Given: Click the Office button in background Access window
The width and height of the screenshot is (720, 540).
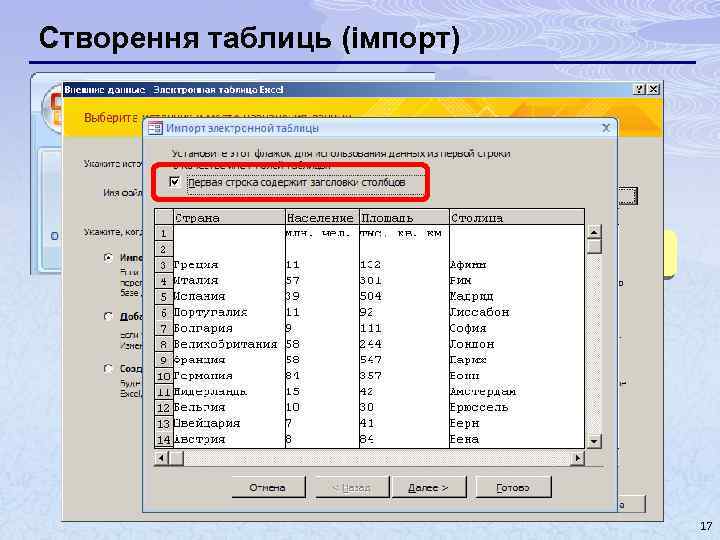Looking at the screenshot, I should [x=52, y=109].
